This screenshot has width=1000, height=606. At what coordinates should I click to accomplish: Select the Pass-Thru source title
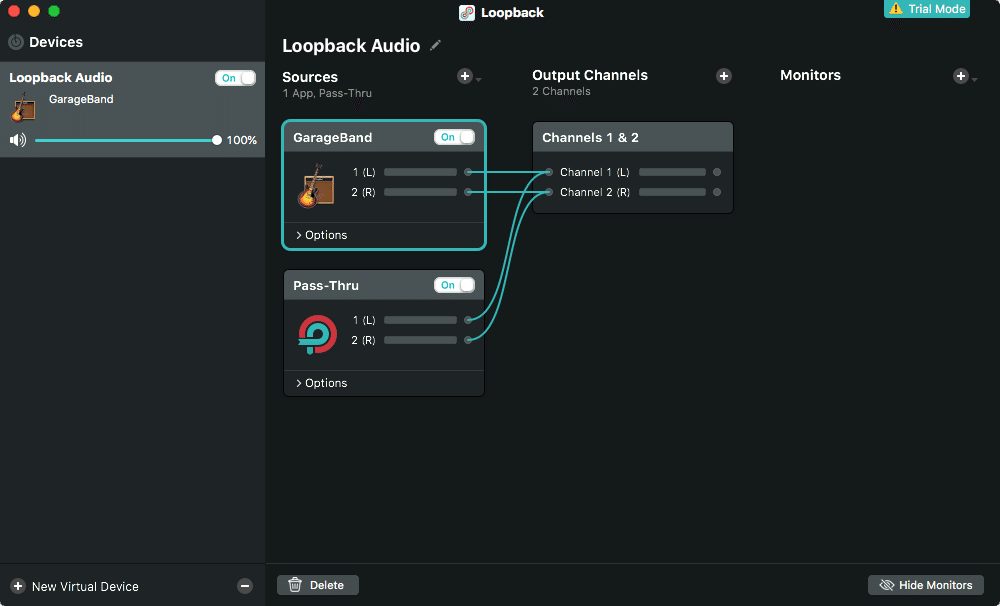[326, 286]
